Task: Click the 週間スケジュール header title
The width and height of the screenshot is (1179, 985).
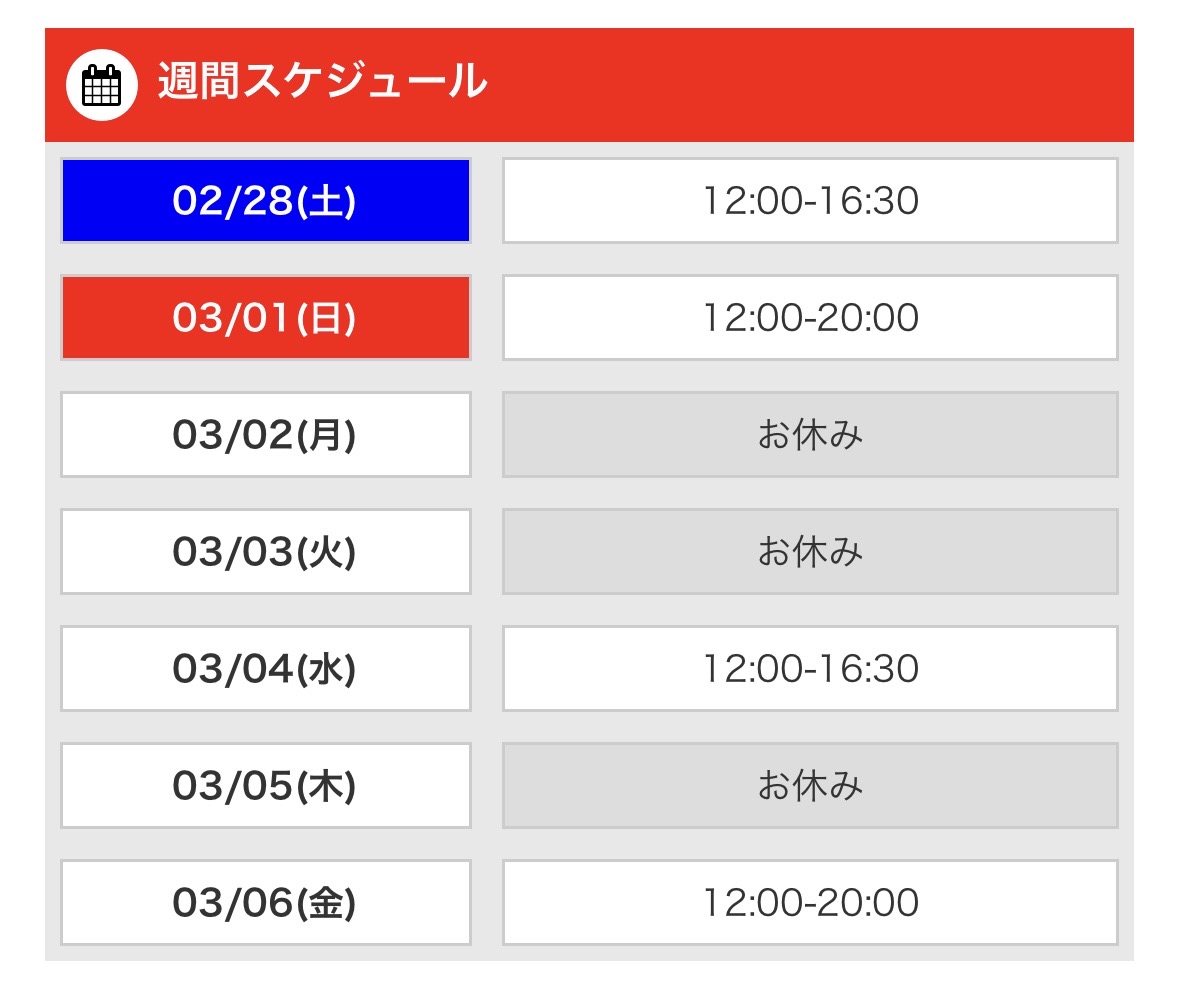Action: pos(322,82)
